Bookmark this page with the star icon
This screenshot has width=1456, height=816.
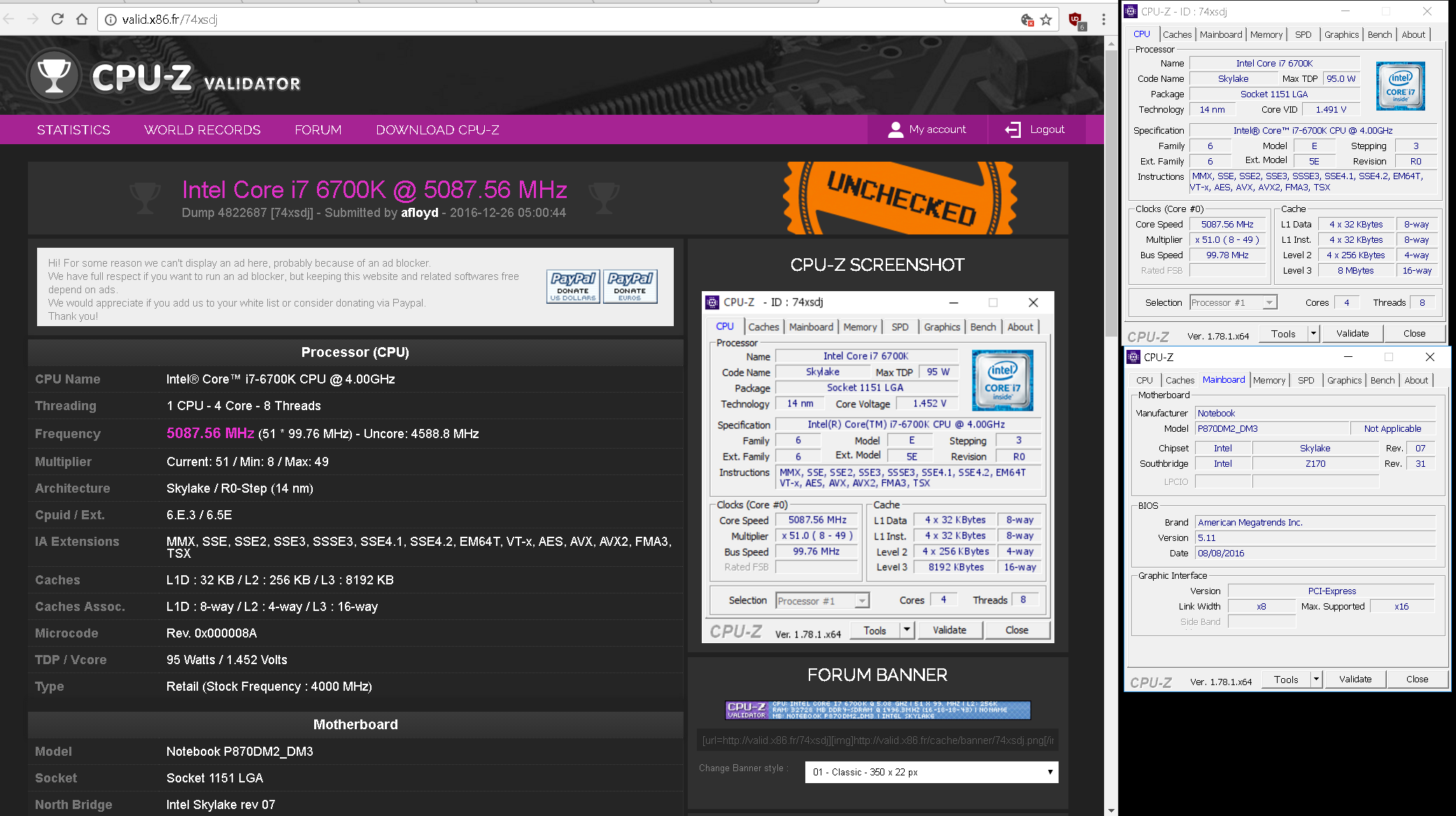(1046, 20)
